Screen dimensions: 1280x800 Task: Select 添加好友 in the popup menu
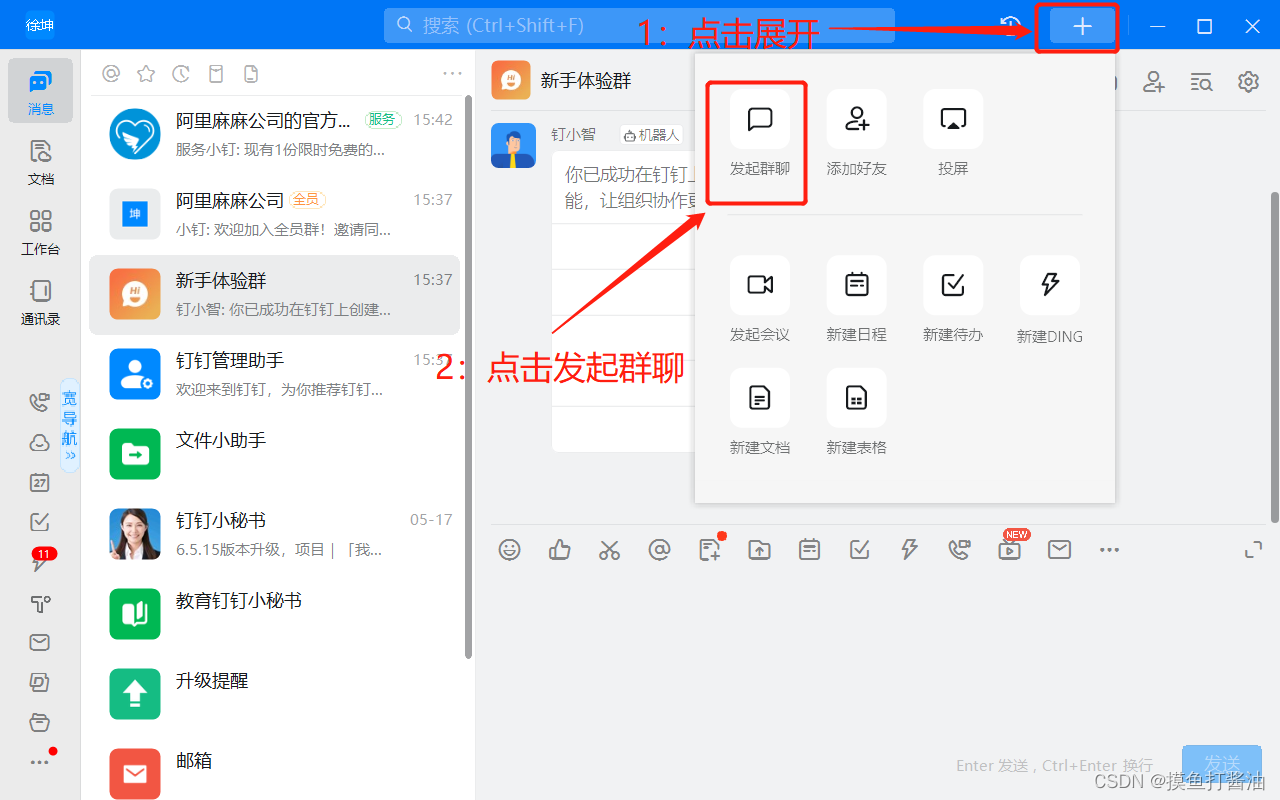pos(856,133)
